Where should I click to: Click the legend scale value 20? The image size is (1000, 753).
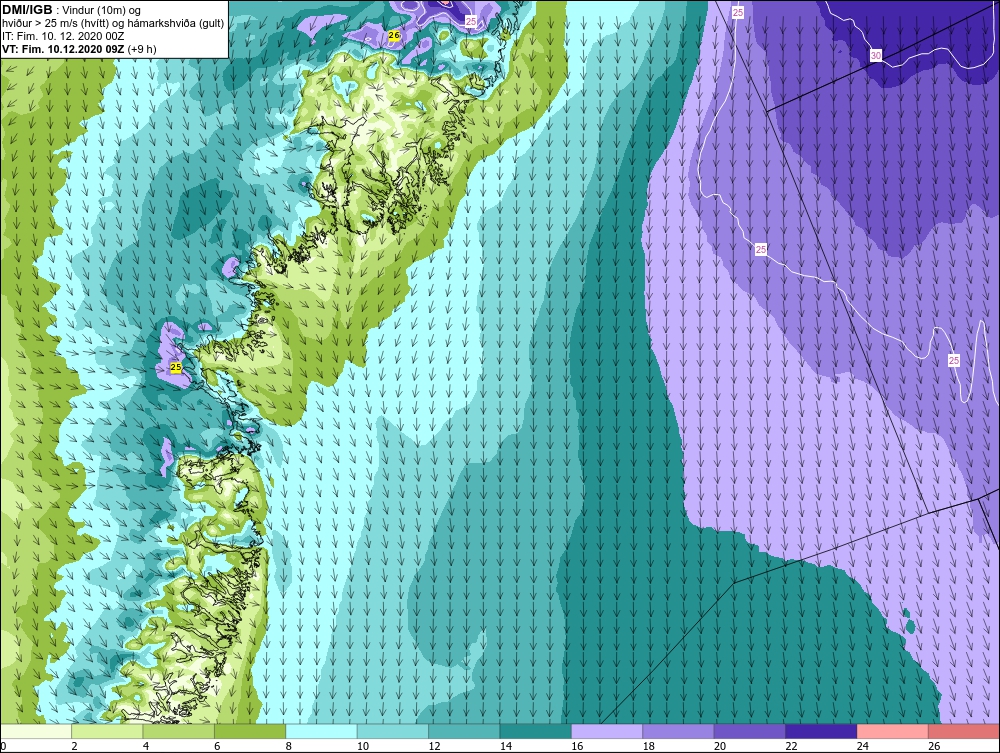click(x=720, y=746)
